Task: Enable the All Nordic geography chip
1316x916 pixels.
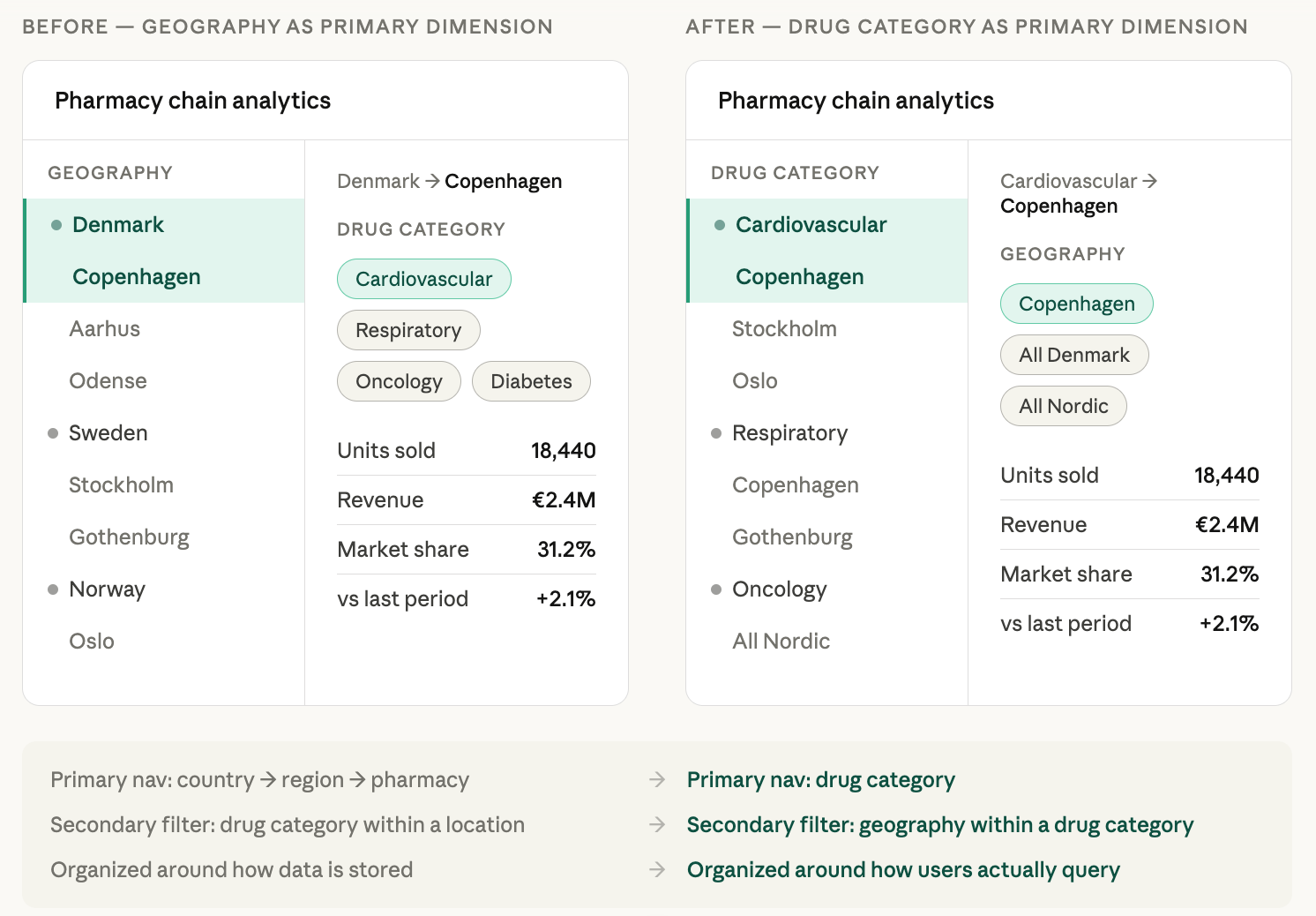Action: coord(1063,406)
